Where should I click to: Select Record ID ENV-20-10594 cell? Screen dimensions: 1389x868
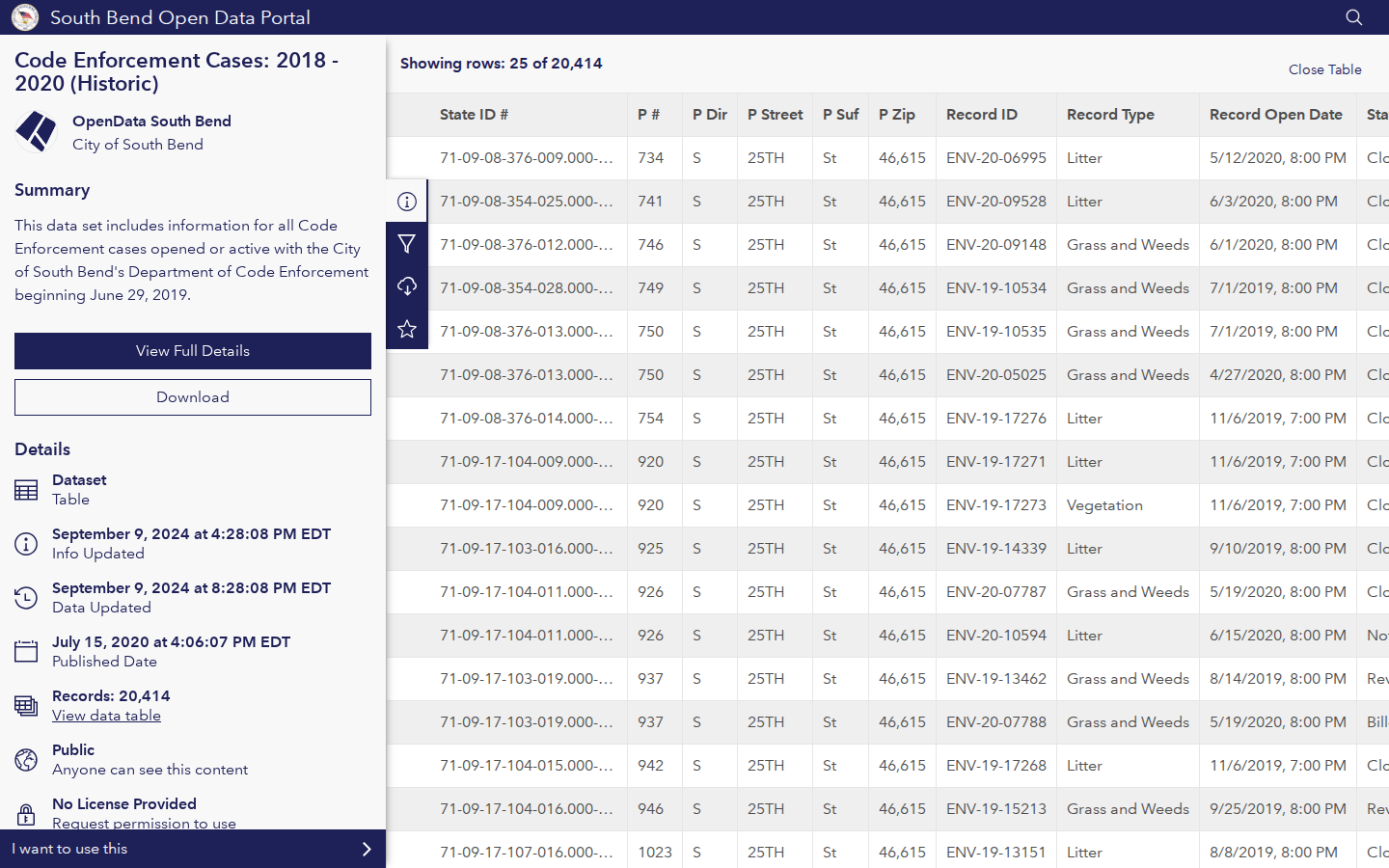click(x=996, y=636)
